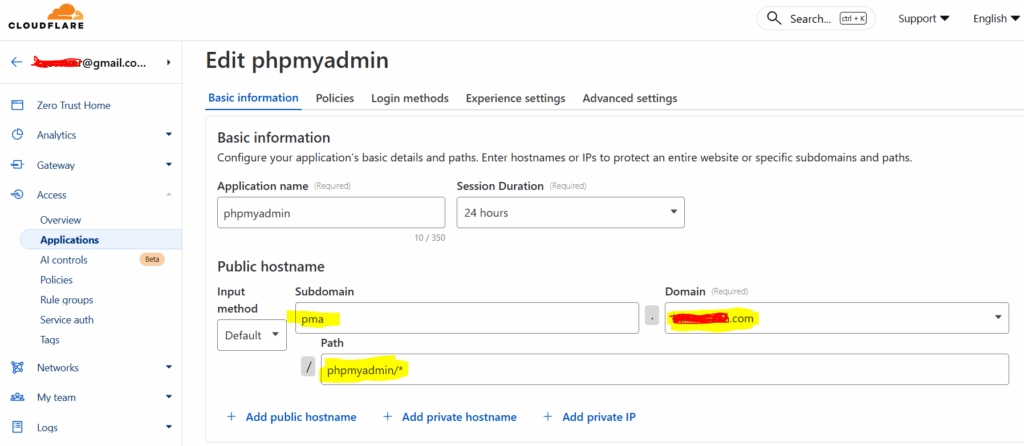This screenshot has height=446, width=1024.
Task: Open the Session Duration dropdown
Action: click(x=570, y=212)
